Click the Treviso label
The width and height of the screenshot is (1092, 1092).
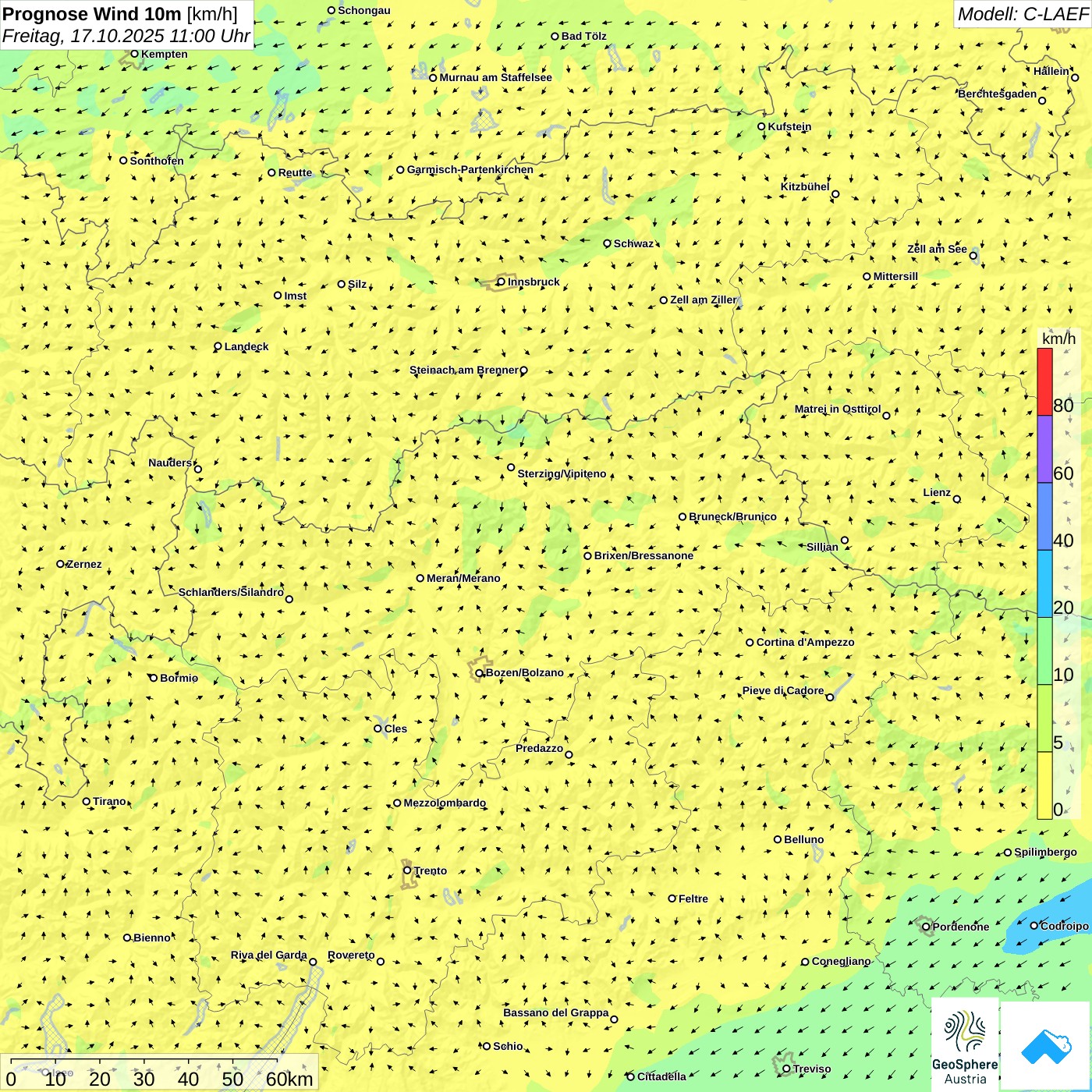pyautogui.click(x=811, y=1069)
